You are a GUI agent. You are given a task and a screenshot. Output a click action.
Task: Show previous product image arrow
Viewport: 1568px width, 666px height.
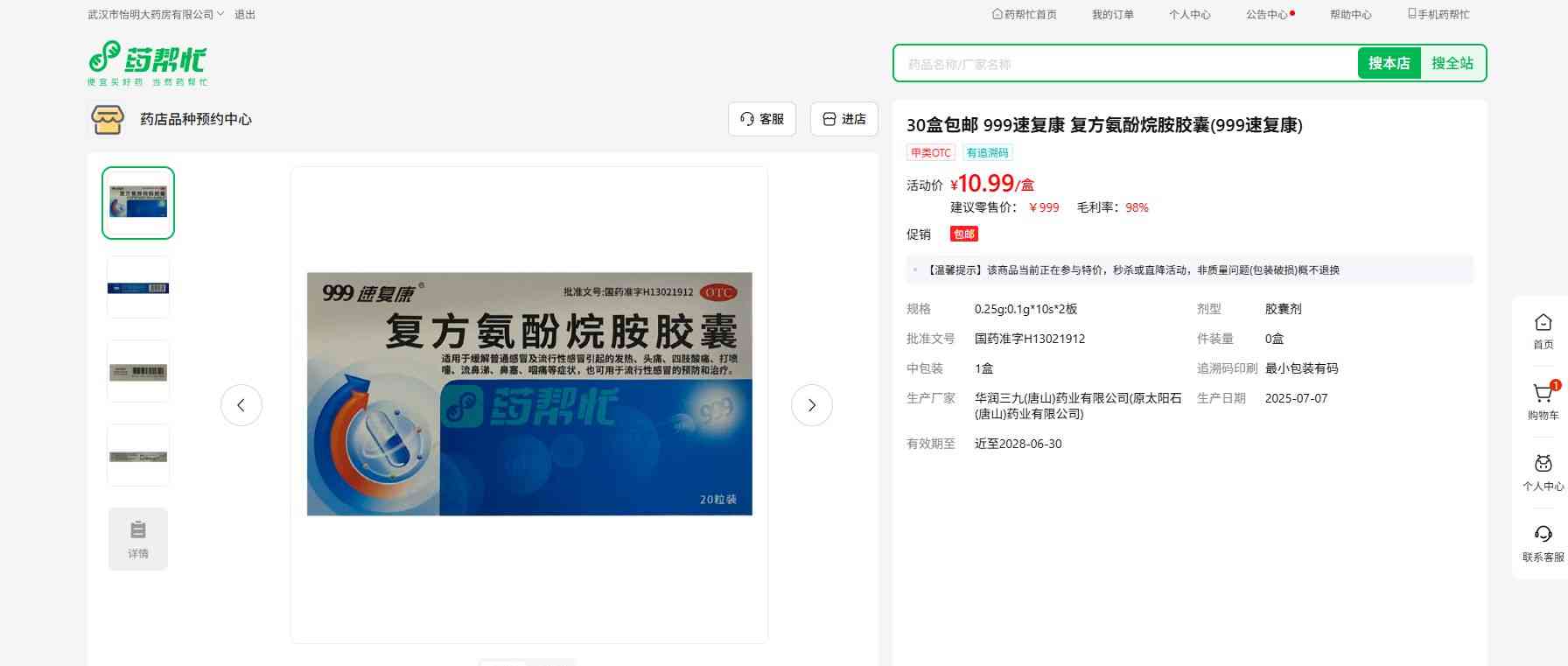click(241, 405)
